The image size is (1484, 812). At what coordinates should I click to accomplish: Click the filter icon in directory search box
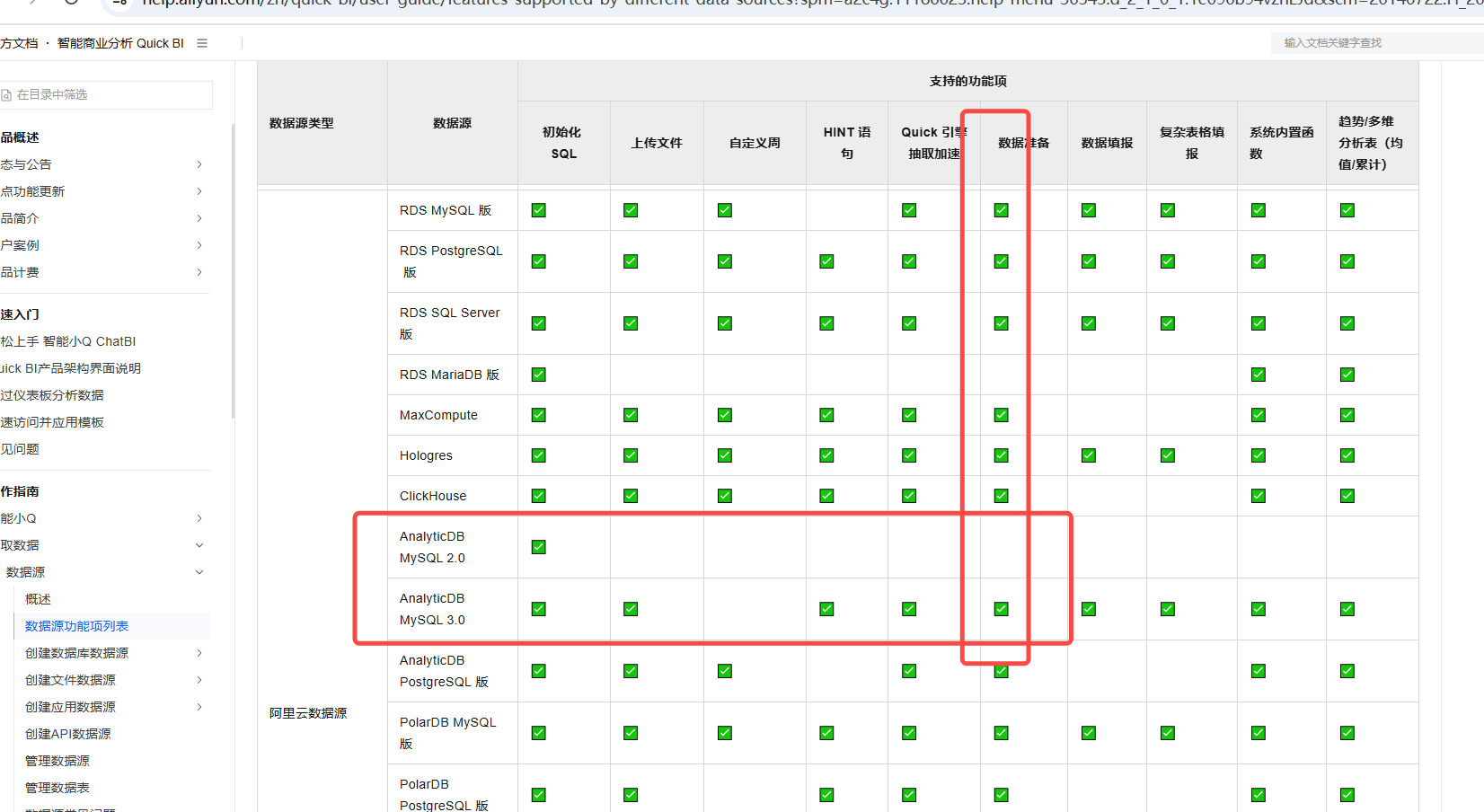click(6, 95)
